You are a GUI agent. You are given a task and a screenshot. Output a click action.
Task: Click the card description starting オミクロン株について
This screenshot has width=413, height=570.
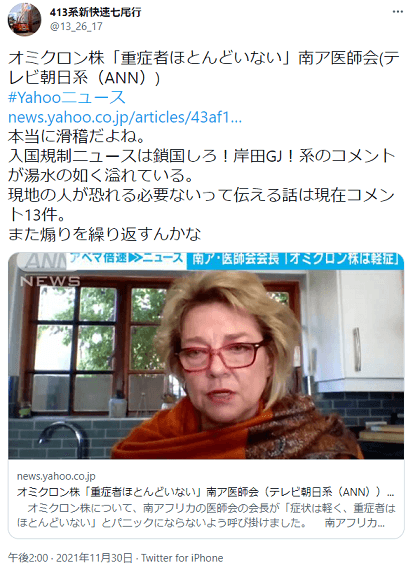pos(206,515)
